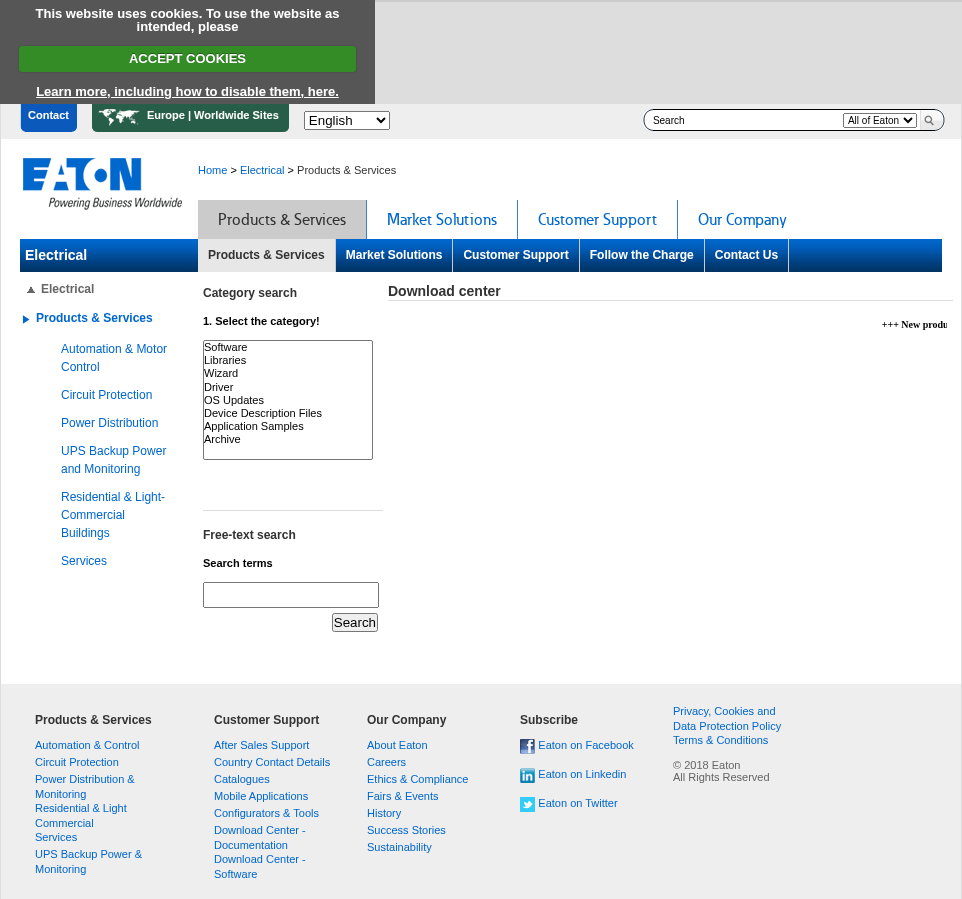The image size is (962, 899).
Task: Accept cookies with the green button
Action: 187,59
